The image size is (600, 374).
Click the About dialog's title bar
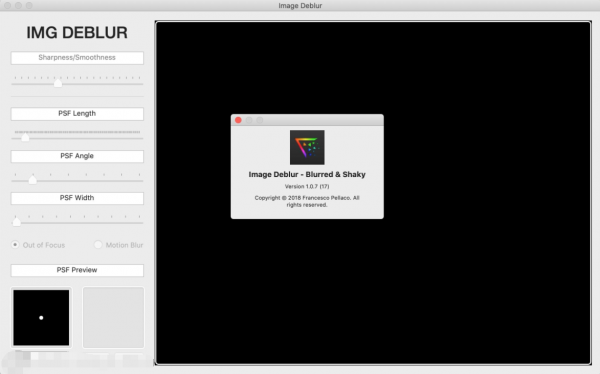point(307,120)
